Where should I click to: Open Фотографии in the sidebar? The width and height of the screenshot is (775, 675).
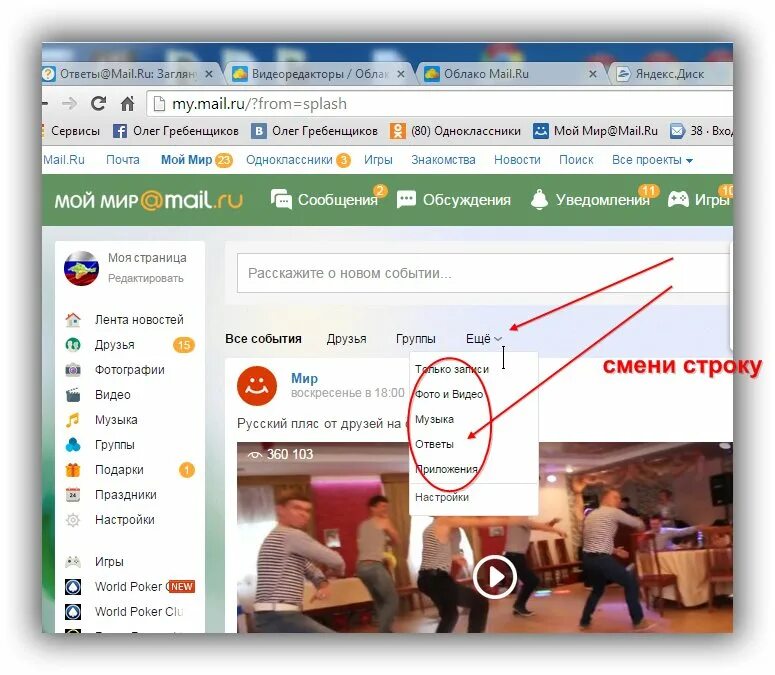(115, 370)
